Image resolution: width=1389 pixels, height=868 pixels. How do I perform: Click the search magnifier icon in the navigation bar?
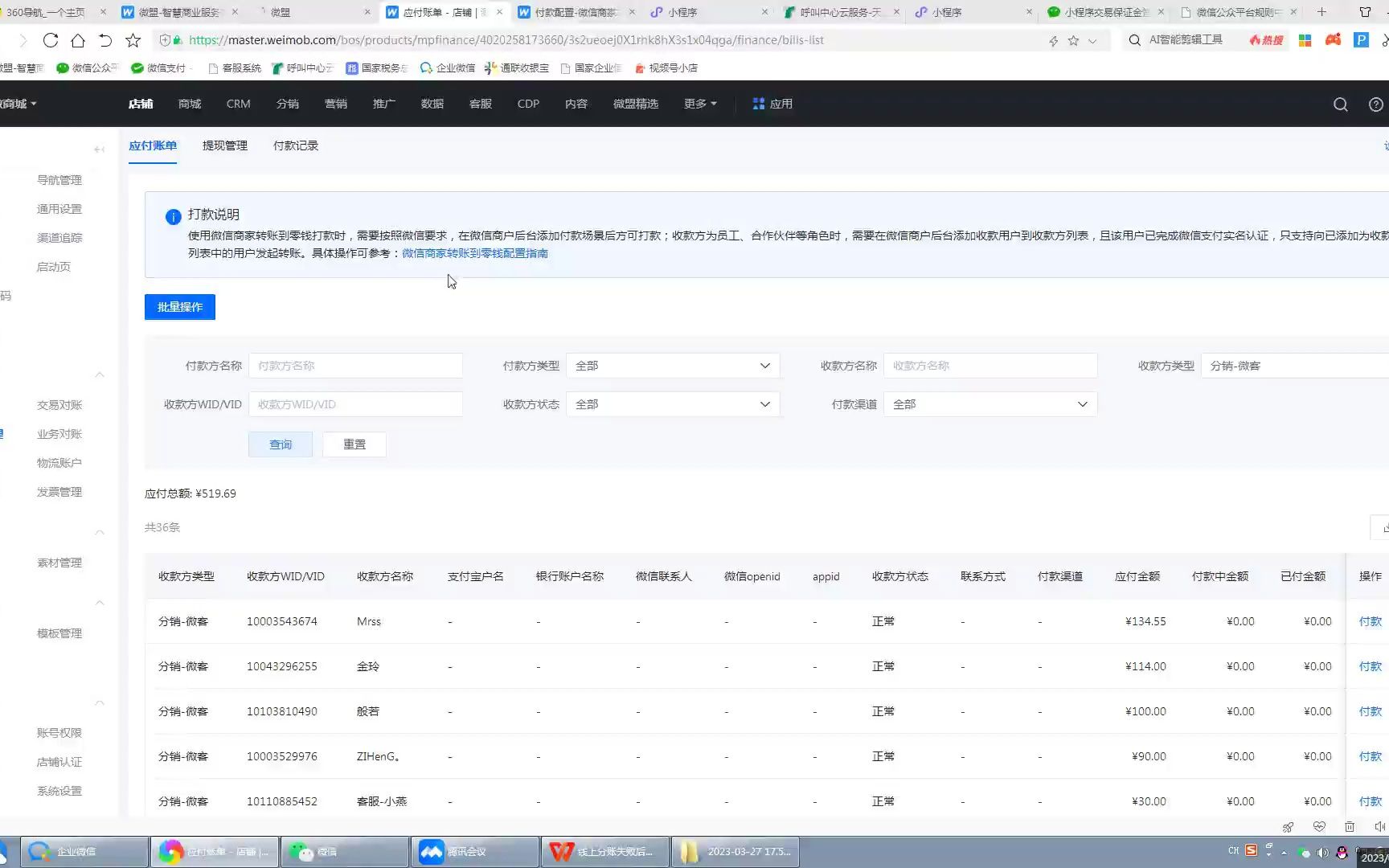[1341, 104]
